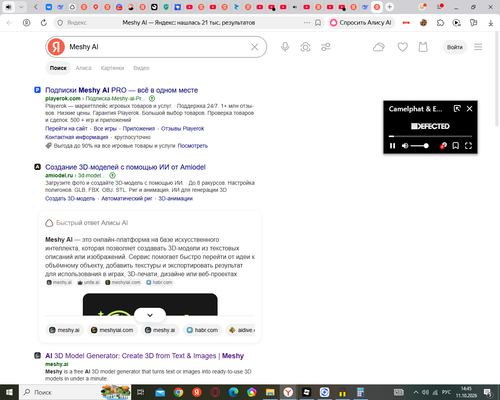Close the Camelphat mini player
The image size is (500, 400).
pyautogui.click(x=469, y=109)
